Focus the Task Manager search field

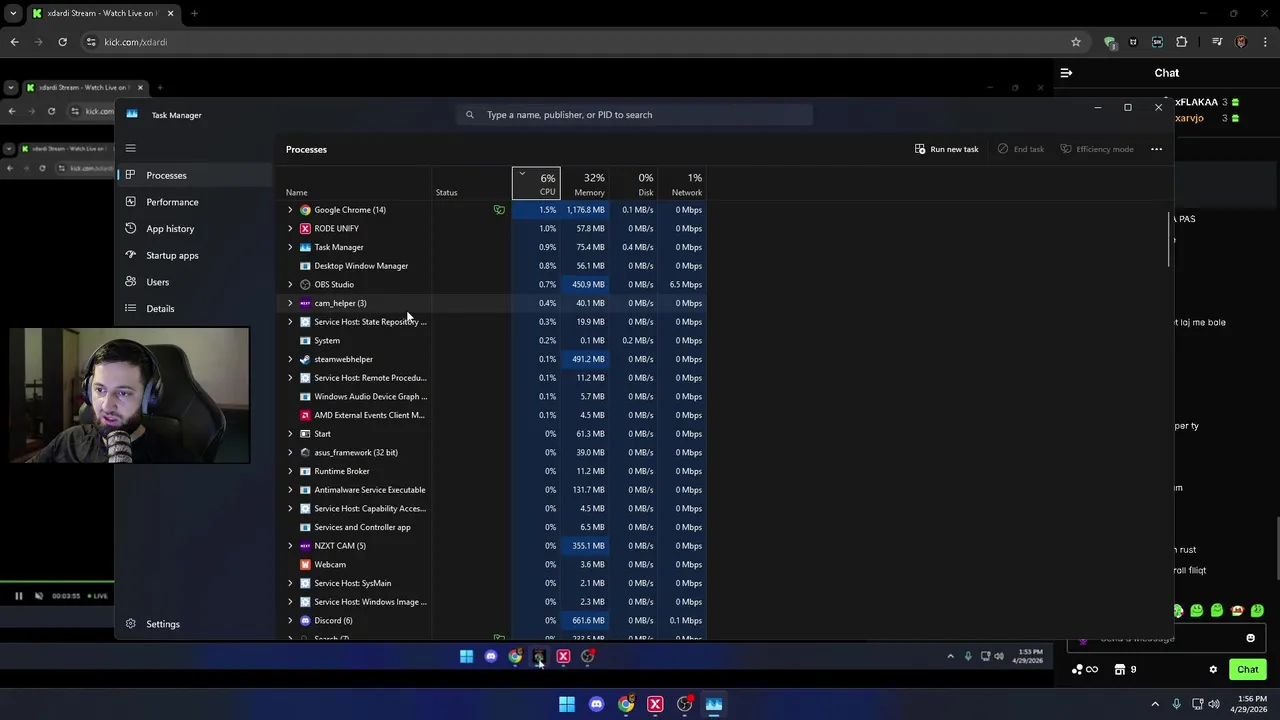coord(634,115)
